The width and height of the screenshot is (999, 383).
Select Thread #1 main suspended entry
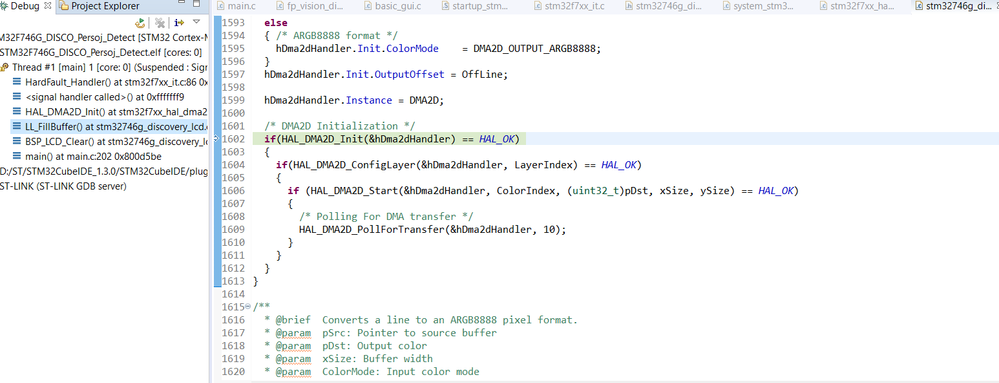(104, 67)
